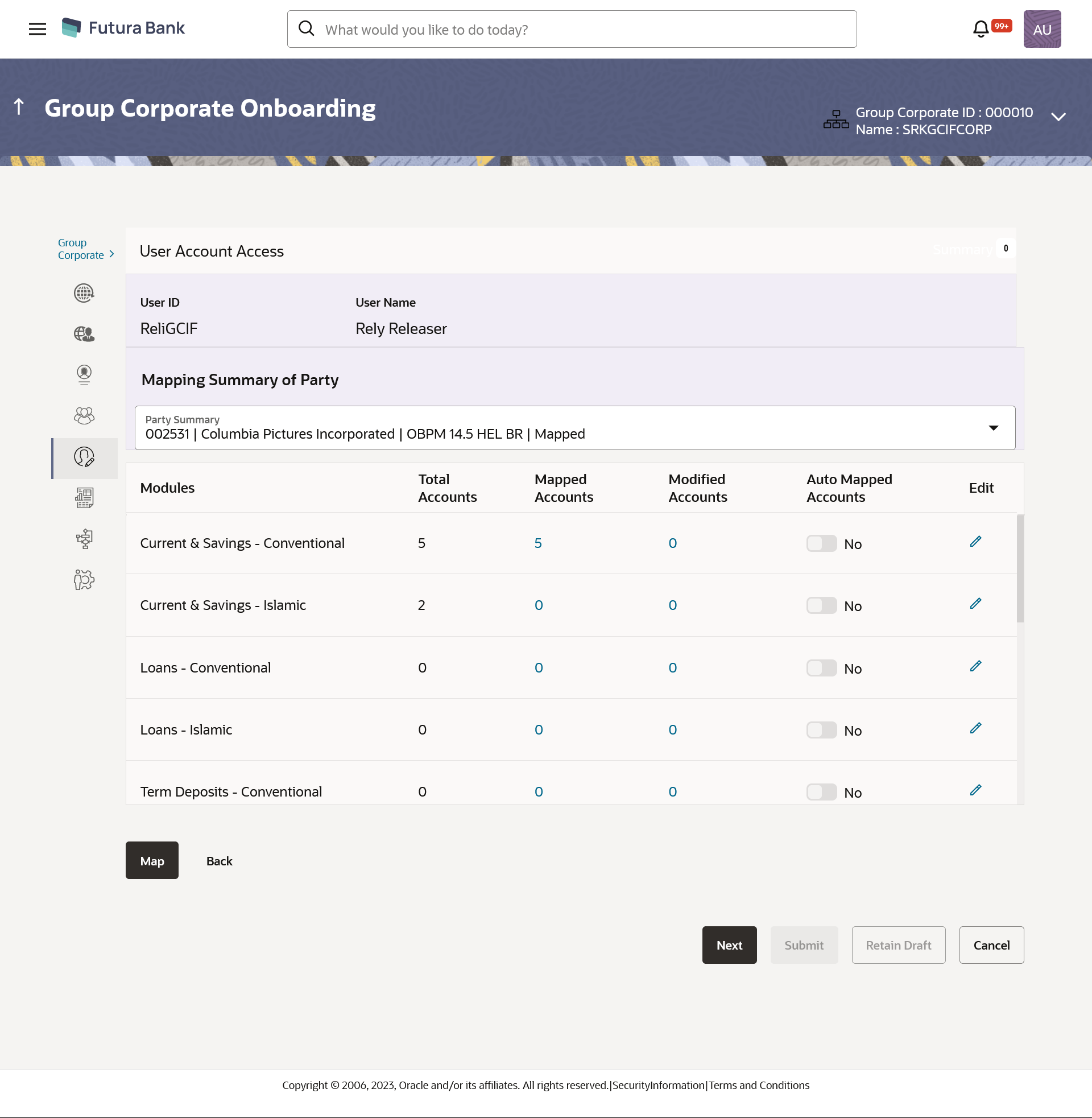This screenshot has width=1092, height=1118.
Task: Open the user group sidebar icon
Action: 84,416
